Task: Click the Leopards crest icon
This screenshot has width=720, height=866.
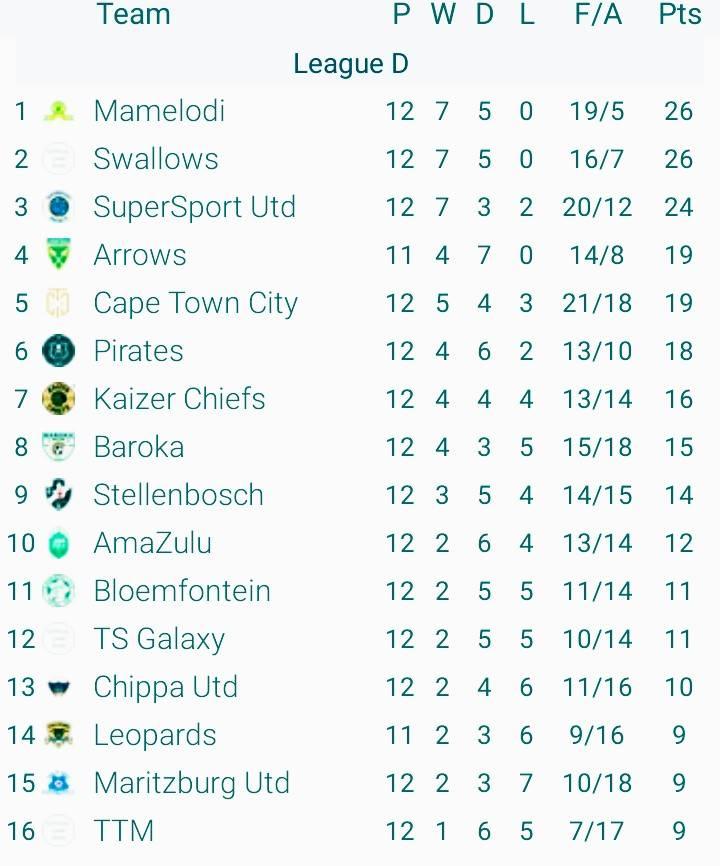Action: tap(59, 735)
